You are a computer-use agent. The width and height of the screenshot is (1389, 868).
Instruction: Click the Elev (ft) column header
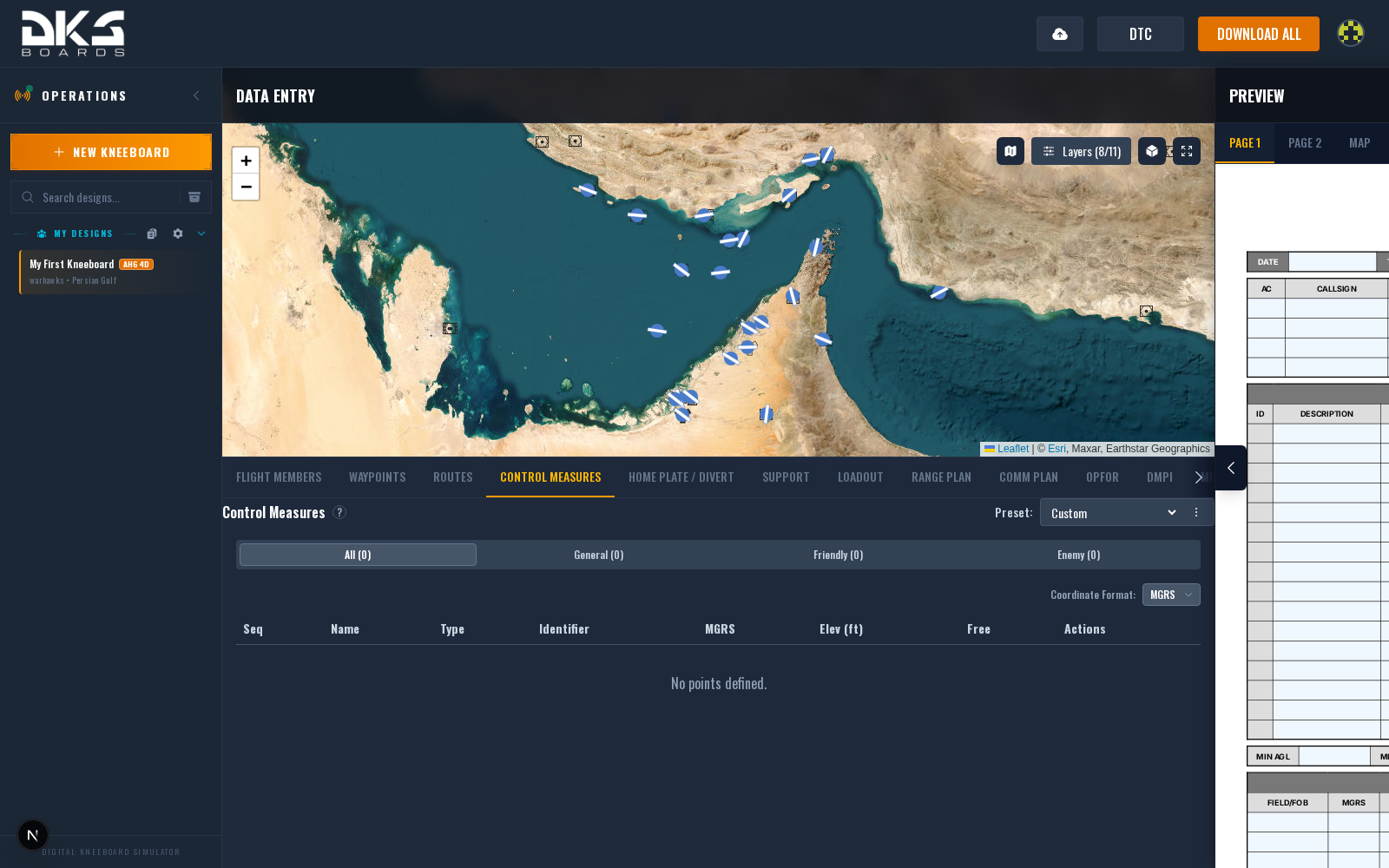(x=841, y=629)
